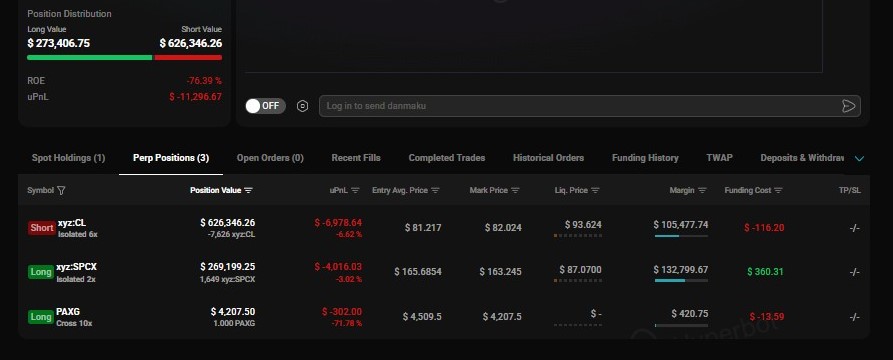Open the Recent Fills tab
This screenshot has width=893, height=360.
point(356,158)
